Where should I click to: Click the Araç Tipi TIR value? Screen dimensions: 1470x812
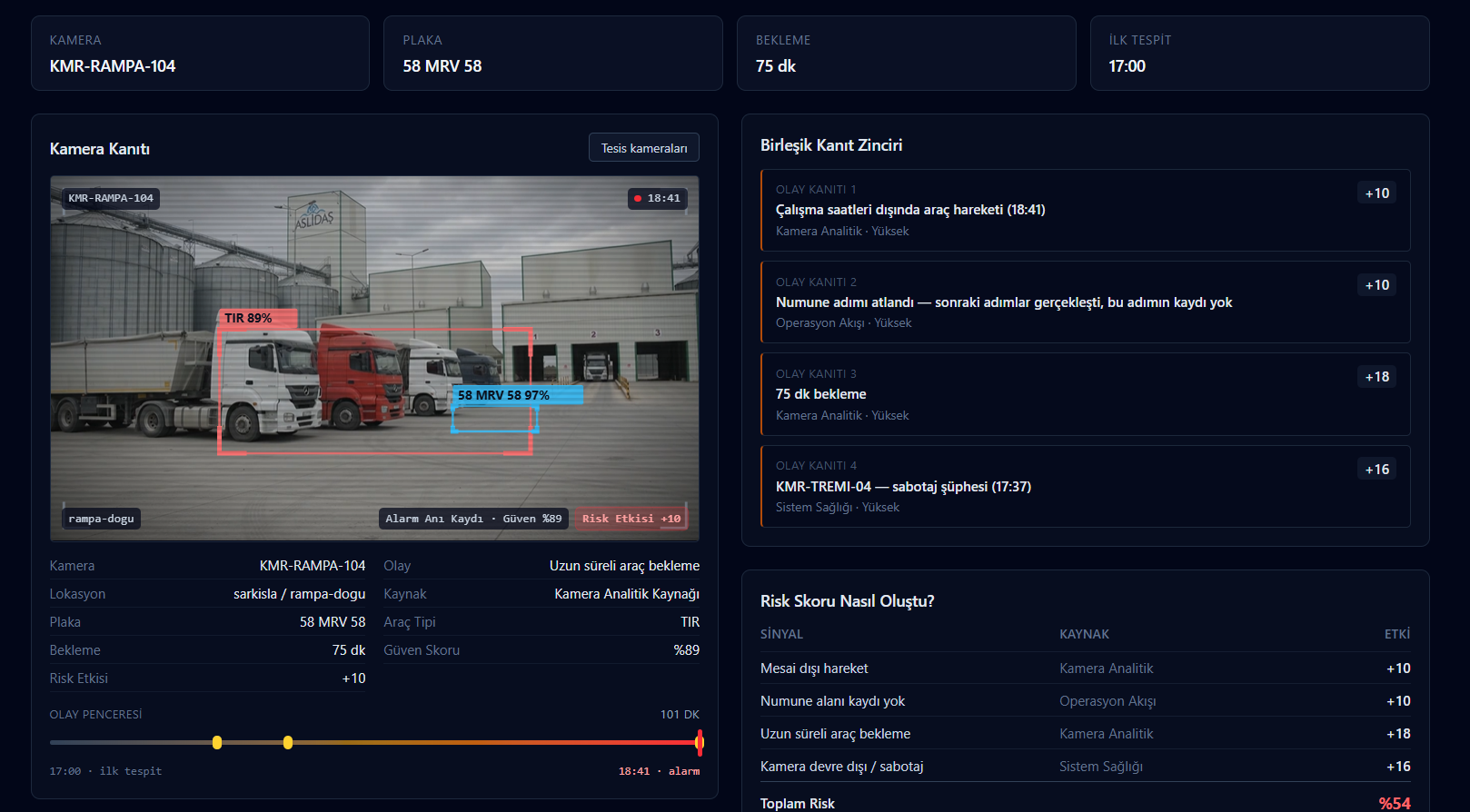[x=690, y=622]
